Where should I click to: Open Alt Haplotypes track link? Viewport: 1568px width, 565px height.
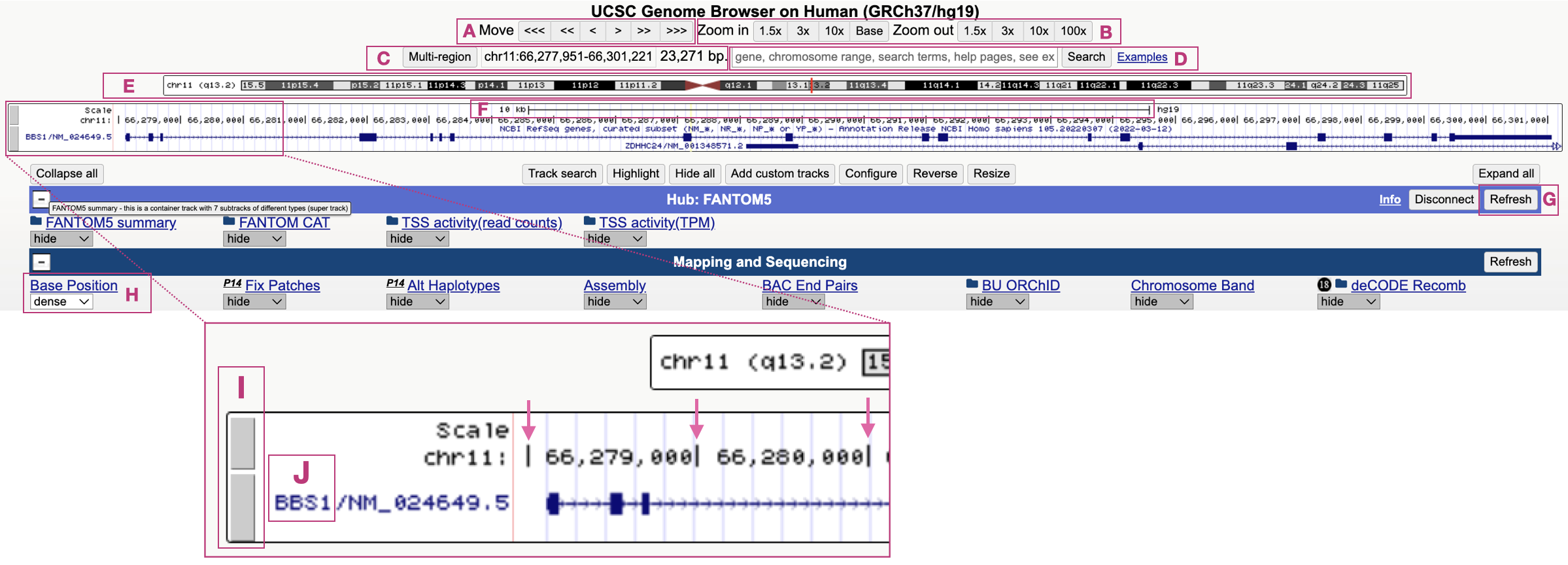[x=453, y=286]
